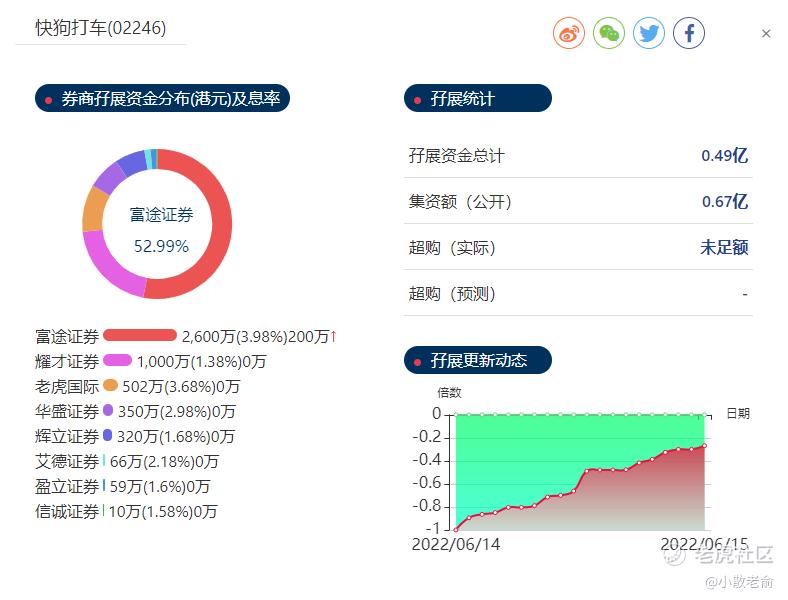Screen dimensions: 788x600
Task: Click the 2022/06/14 date axis label
Action: coord(456,544)
